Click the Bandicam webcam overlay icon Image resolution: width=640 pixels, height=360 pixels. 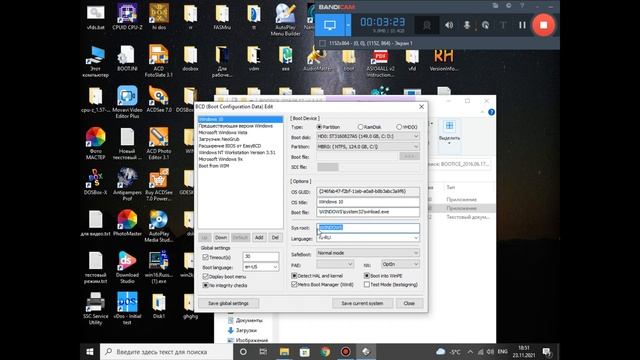click(x=427, y=25)
